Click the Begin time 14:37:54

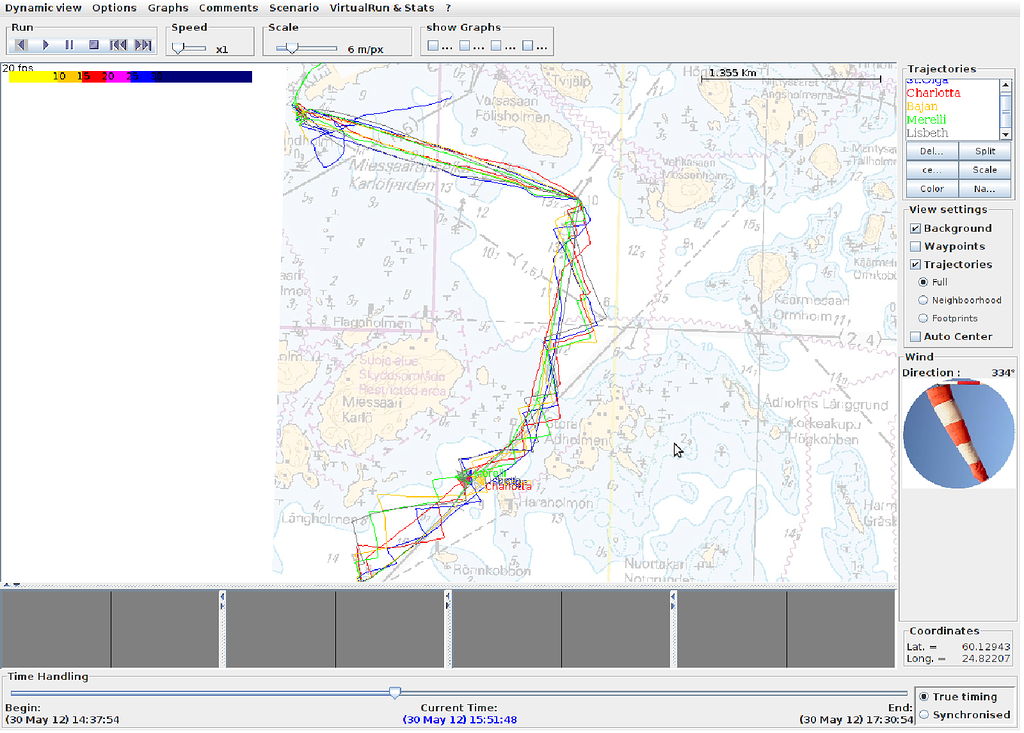coord(62,719)
